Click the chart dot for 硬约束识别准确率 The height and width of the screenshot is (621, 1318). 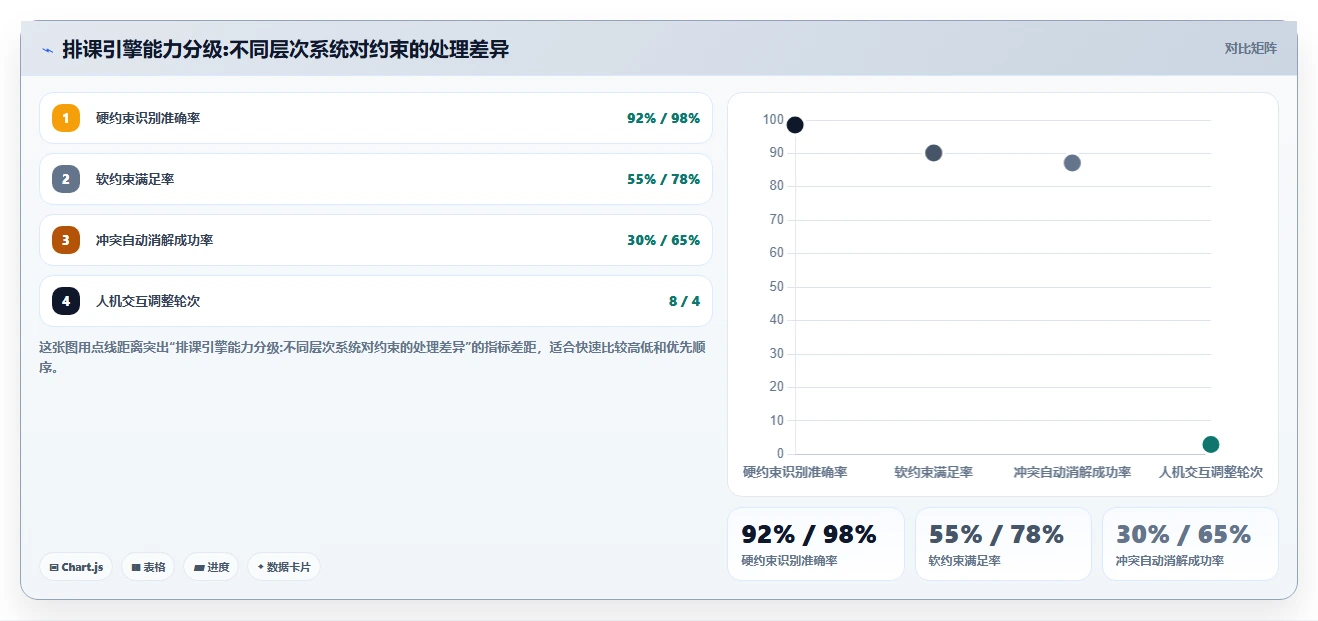tap(795, 125)
